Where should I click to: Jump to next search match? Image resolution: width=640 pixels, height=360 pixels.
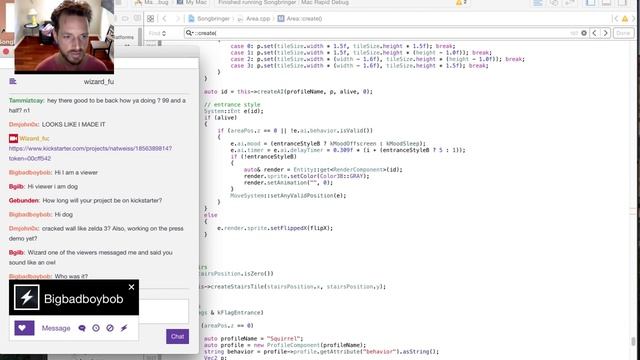coord(606,33)
